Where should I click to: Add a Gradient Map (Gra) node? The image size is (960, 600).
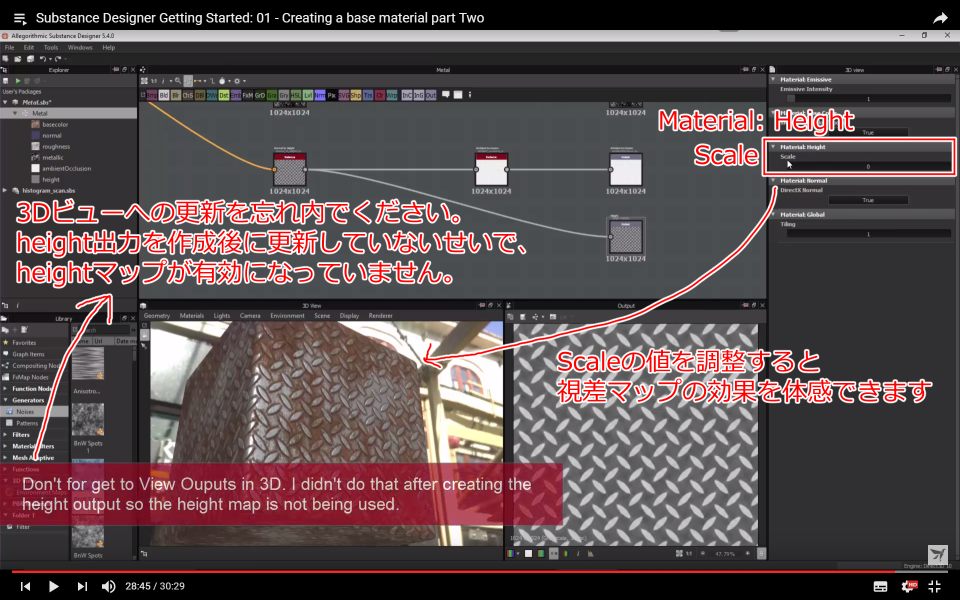[271, 95]
